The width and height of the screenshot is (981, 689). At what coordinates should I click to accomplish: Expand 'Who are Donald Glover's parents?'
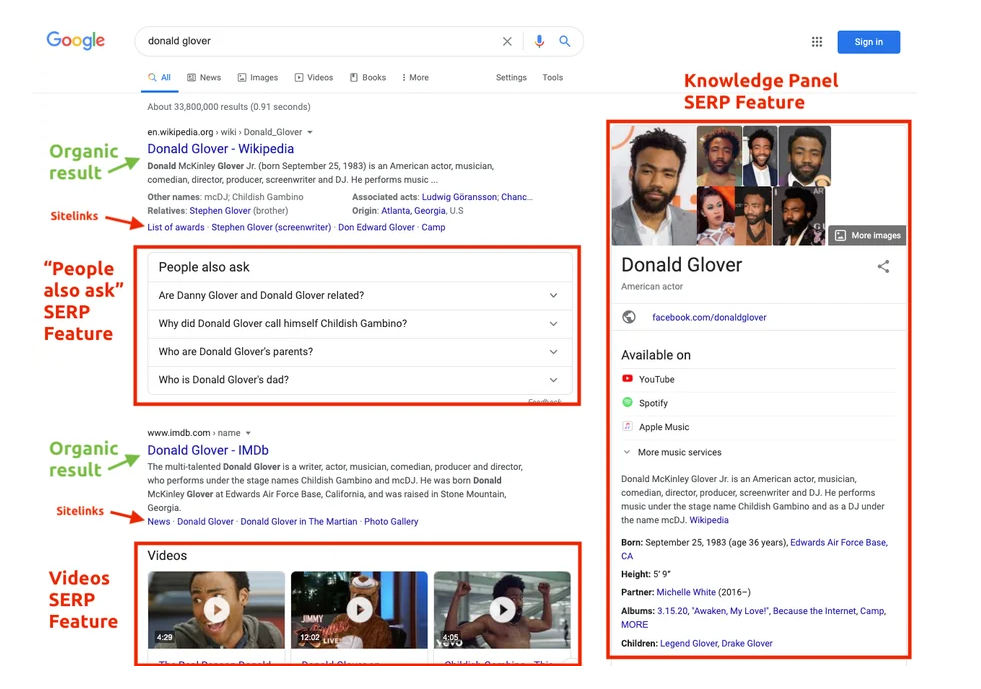coord(360,352)
